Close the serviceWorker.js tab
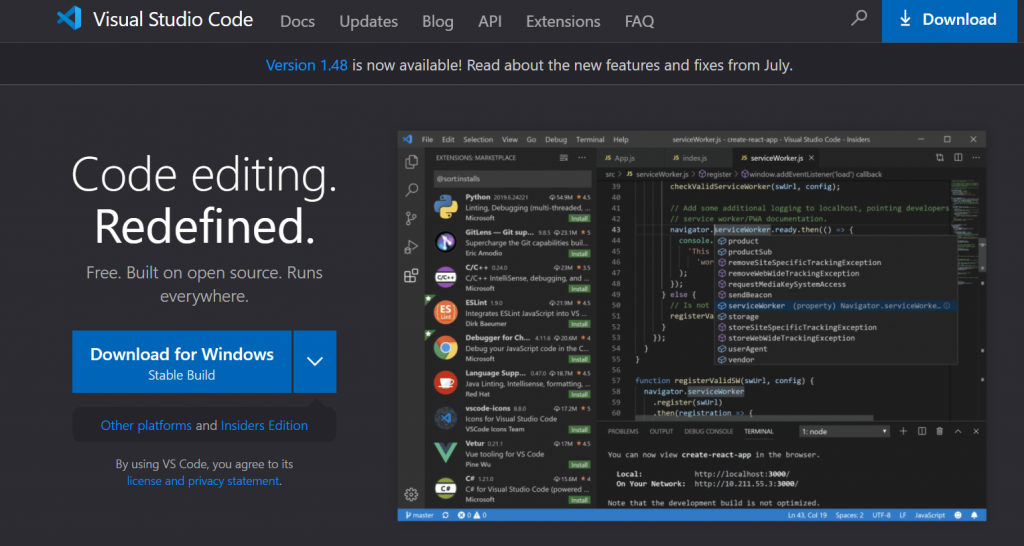 click(x=812, y=158)
